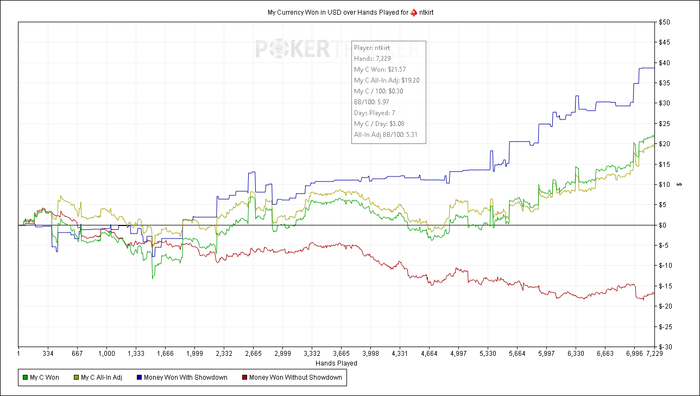Click the 7,229 x-axis tick label
Screen dimensions: 700x396
click(654, 354)
